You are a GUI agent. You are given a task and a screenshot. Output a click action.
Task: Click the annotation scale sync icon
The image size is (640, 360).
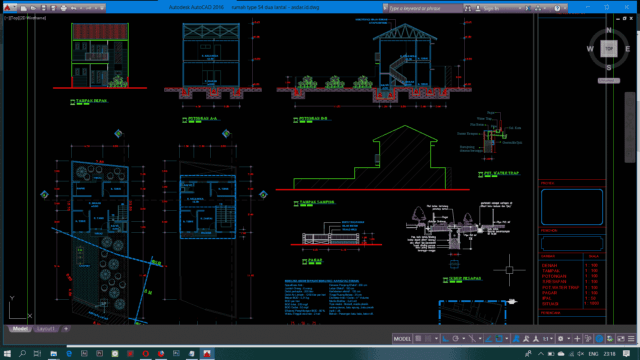coord(536,339)
